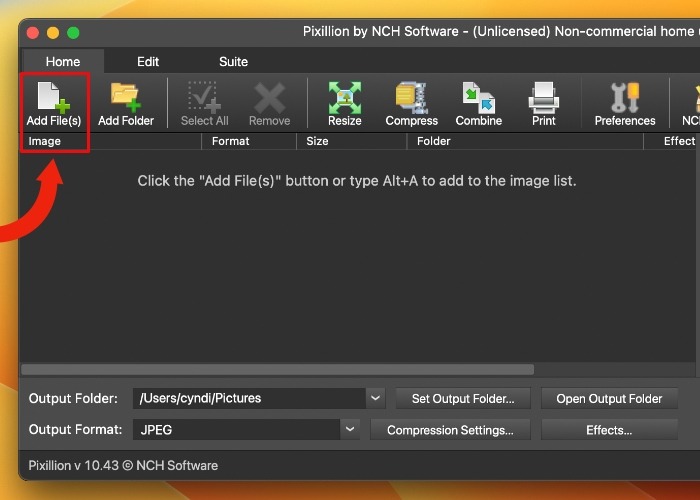Expand the Output Folder dropdown arrow
This screenshot has width=700, height=500.
[x=375, y=398]
